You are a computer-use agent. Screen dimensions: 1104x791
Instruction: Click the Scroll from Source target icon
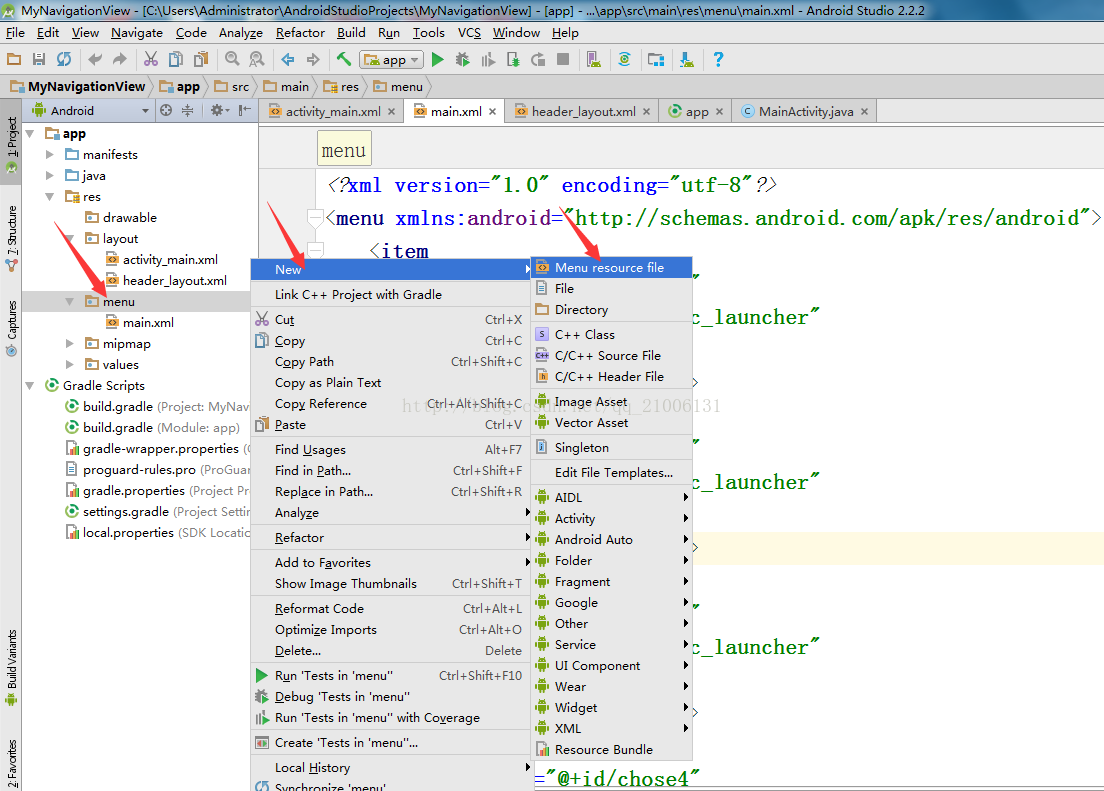tap(166, 110)
